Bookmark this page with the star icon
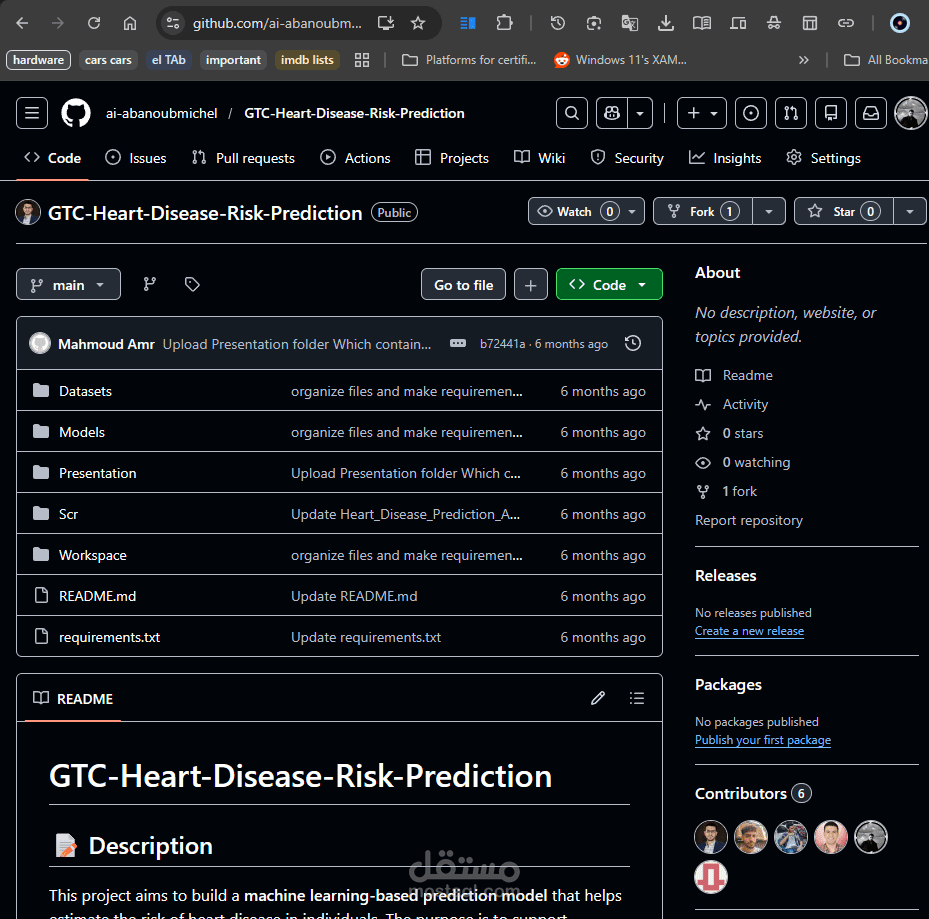 pyautogui.click(x=418, y=23)
